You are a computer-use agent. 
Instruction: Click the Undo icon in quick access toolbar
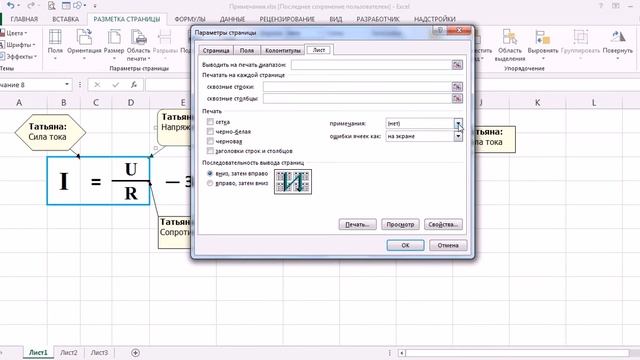tap(11, 6)
